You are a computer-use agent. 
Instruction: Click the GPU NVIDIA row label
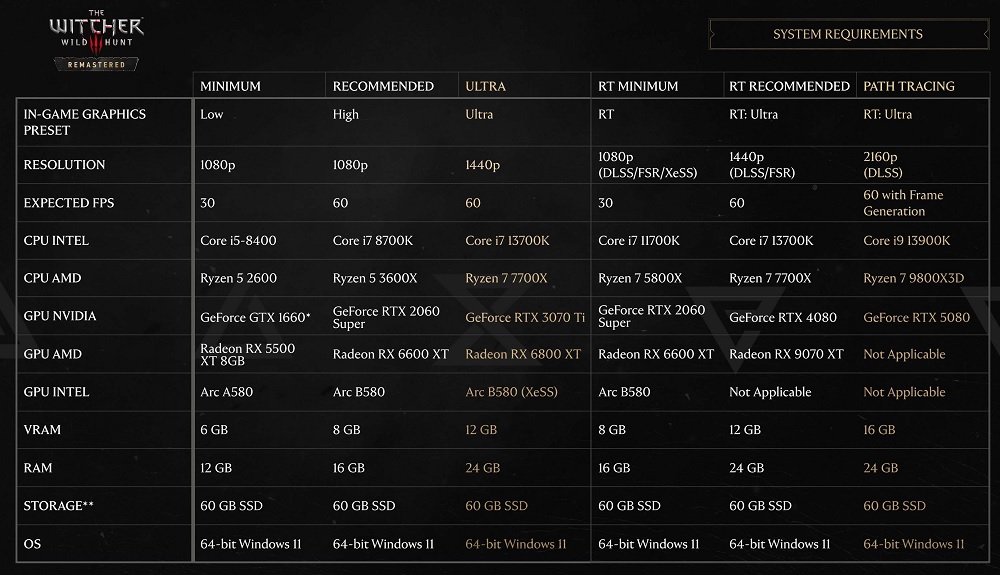[60, 316]
